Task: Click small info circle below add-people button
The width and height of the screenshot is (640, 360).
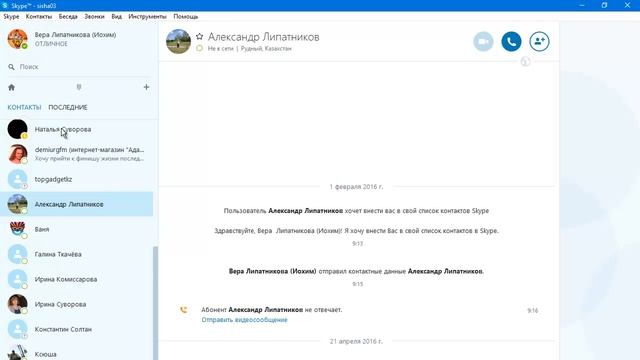Action: pos(525,62)
